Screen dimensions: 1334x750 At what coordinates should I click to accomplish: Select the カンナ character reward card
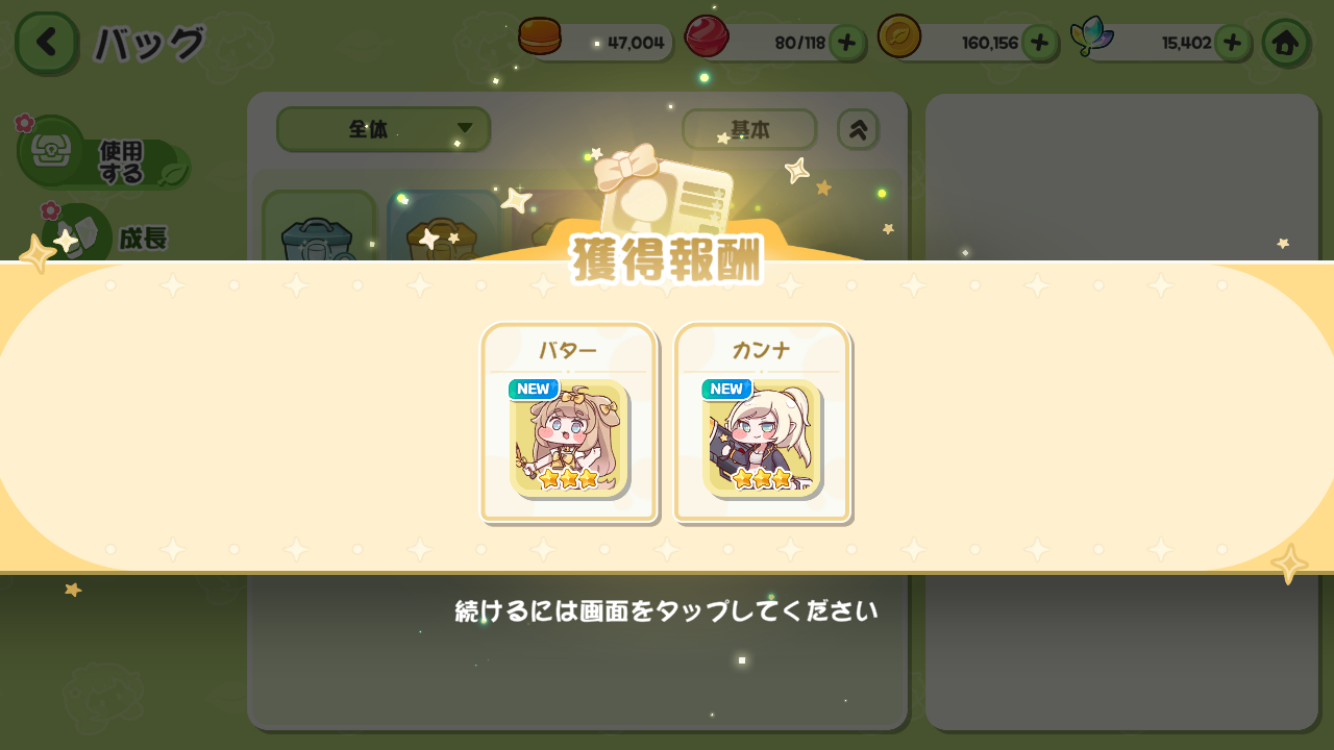tap(762, 422)
